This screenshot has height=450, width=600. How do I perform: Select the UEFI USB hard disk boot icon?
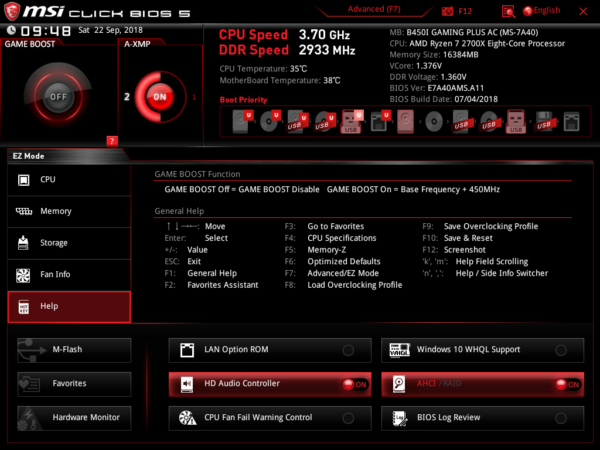click(x=298, y=121)
